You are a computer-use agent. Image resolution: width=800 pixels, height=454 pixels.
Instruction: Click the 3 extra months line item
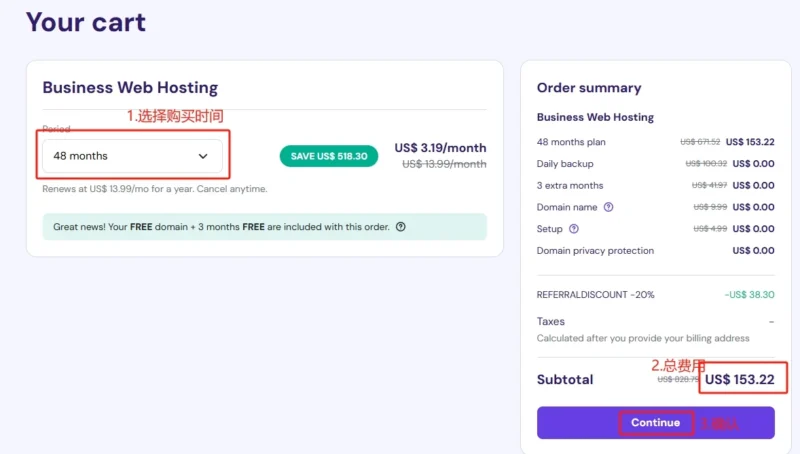tap(656, 185)
